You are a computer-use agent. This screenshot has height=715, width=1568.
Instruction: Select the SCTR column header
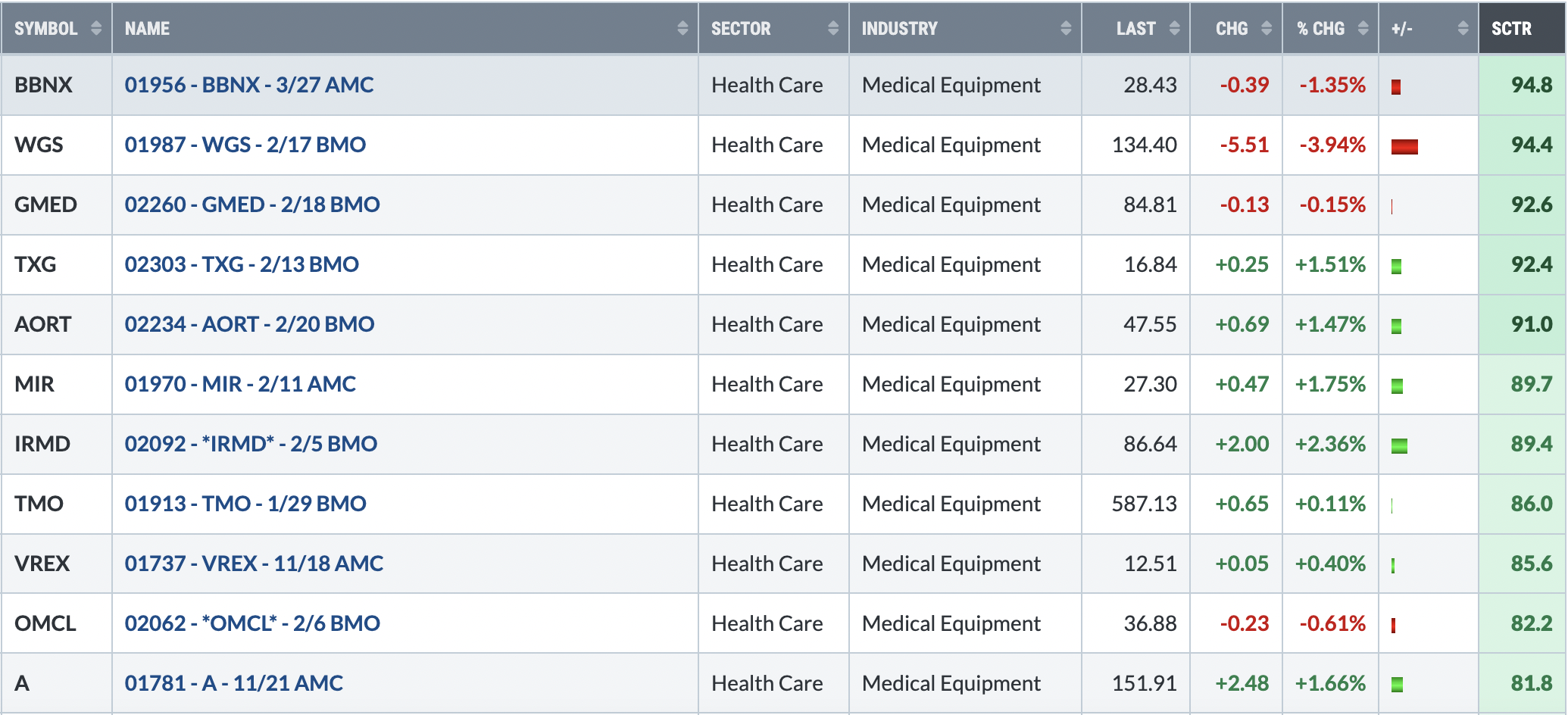coord(1521,29)
